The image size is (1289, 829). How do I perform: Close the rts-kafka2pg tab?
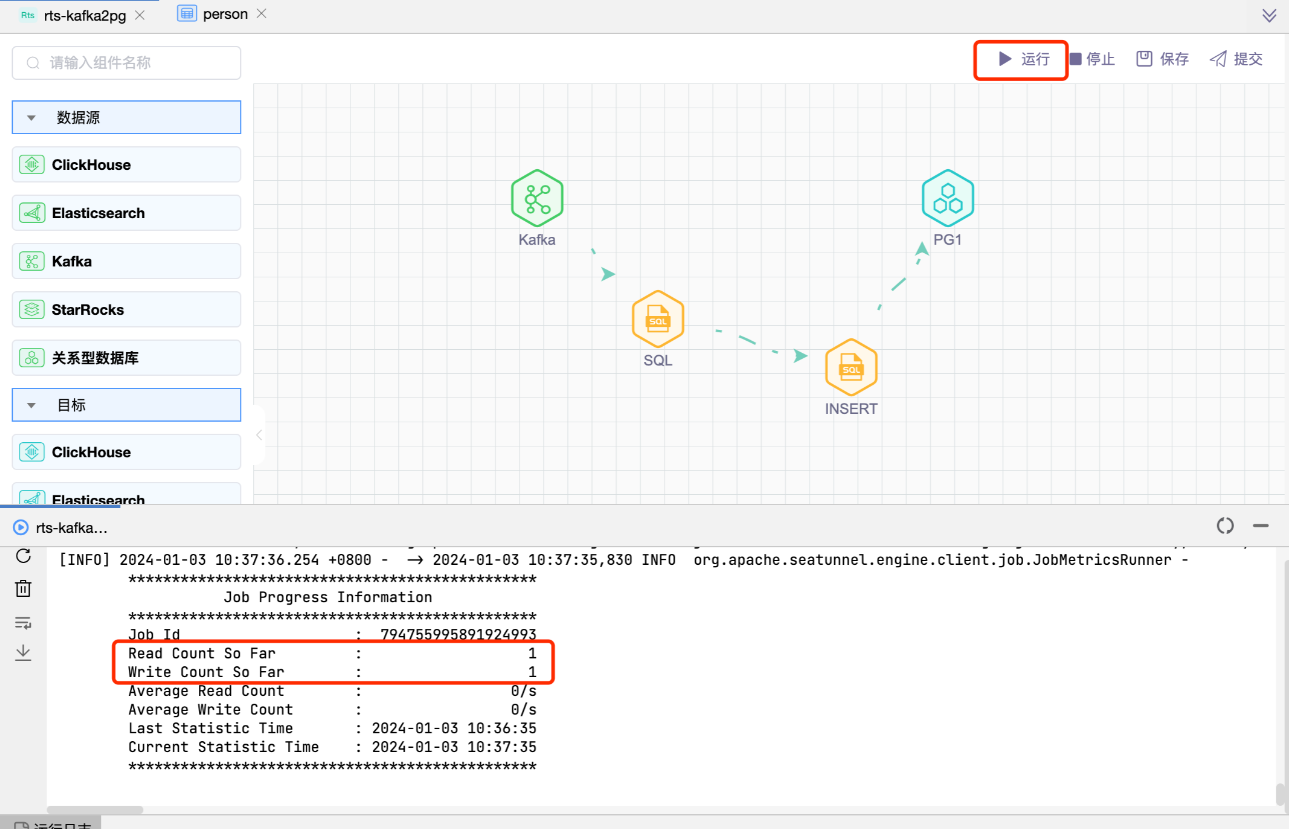tap(139, 15)
